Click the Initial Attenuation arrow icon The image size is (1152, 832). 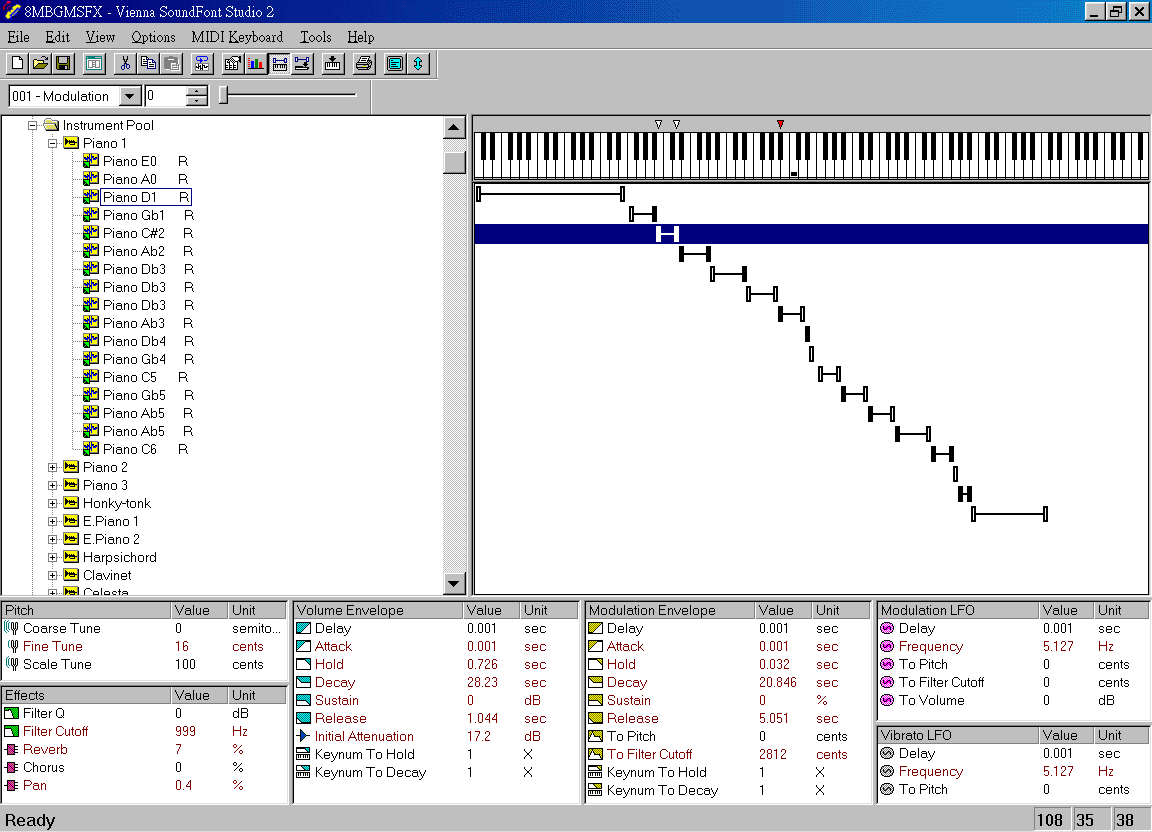click(303, 736)
